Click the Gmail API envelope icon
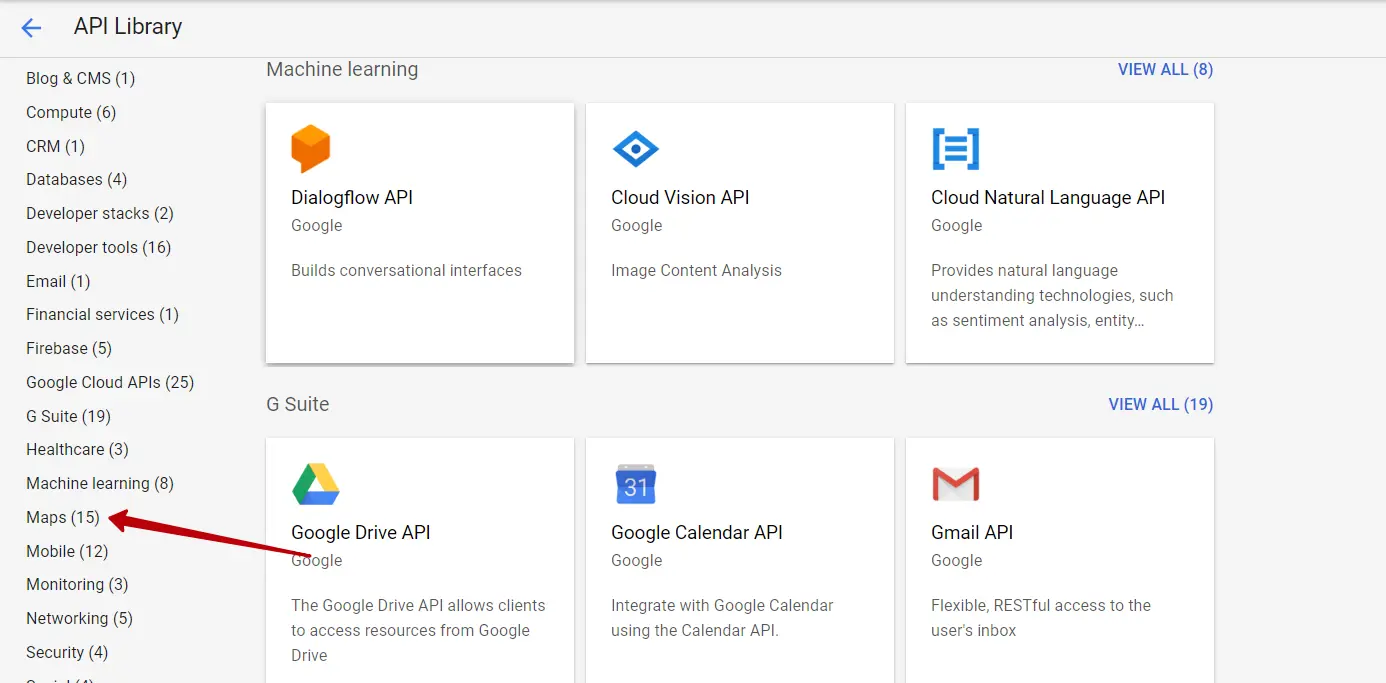Image resolution: width=1386 pixels, height=683 pixels. pos(956,484)
